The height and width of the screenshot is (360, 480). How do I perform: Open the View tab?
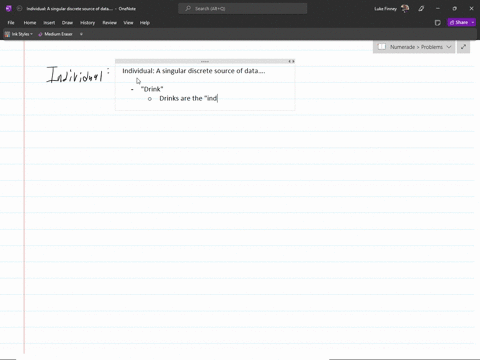coord(128,23)
